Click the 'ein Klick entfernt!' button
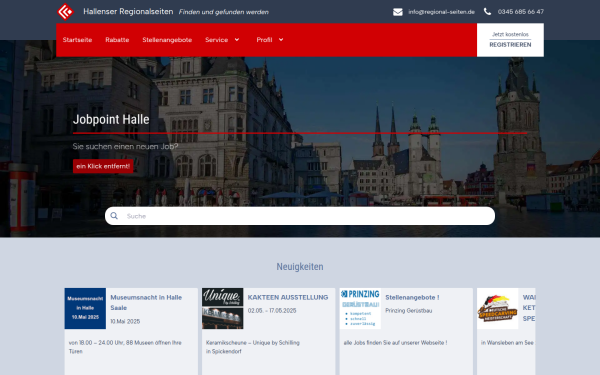 (x=103, y=166)
